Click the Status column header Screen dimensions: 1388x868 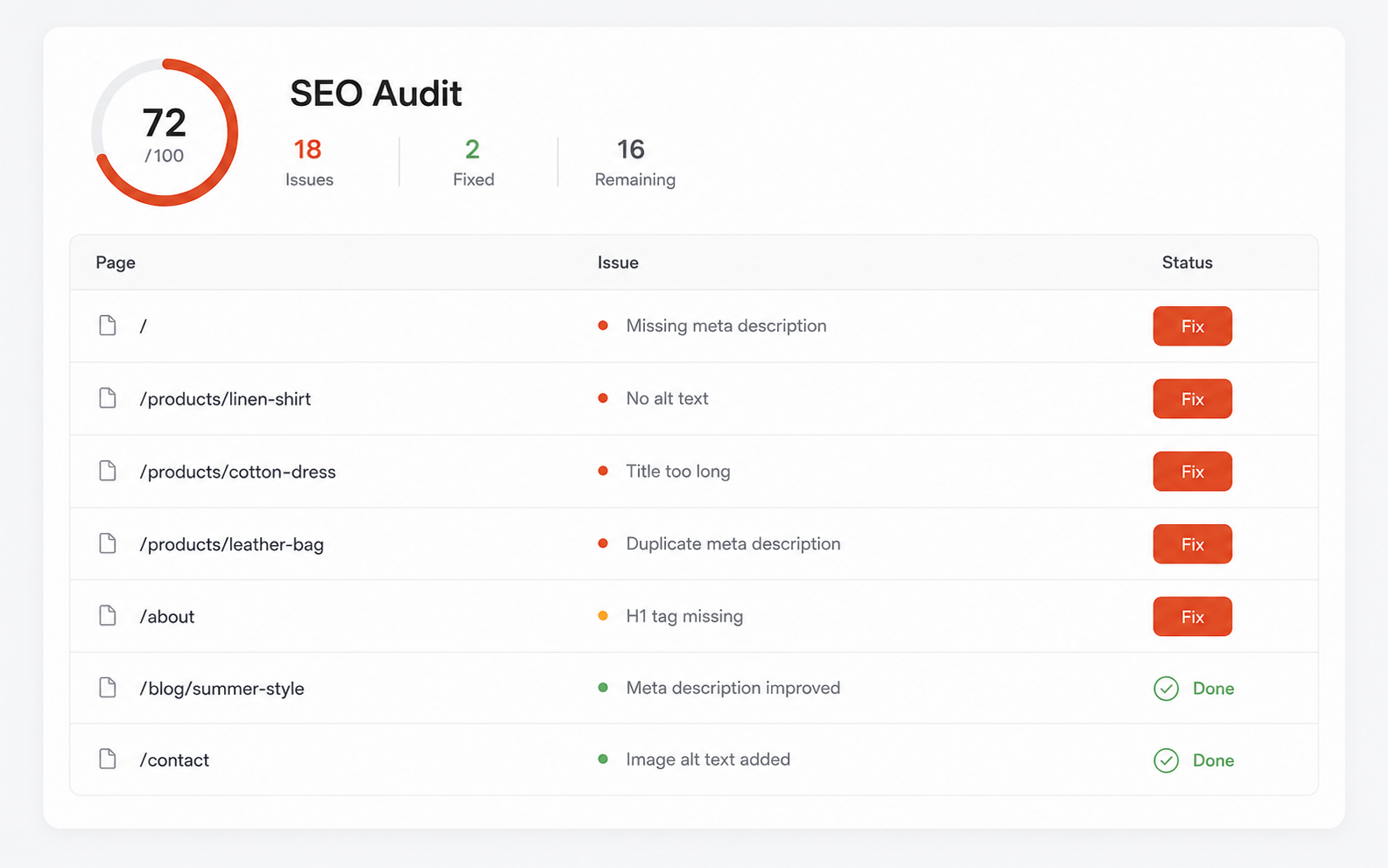coord(1187,262)
